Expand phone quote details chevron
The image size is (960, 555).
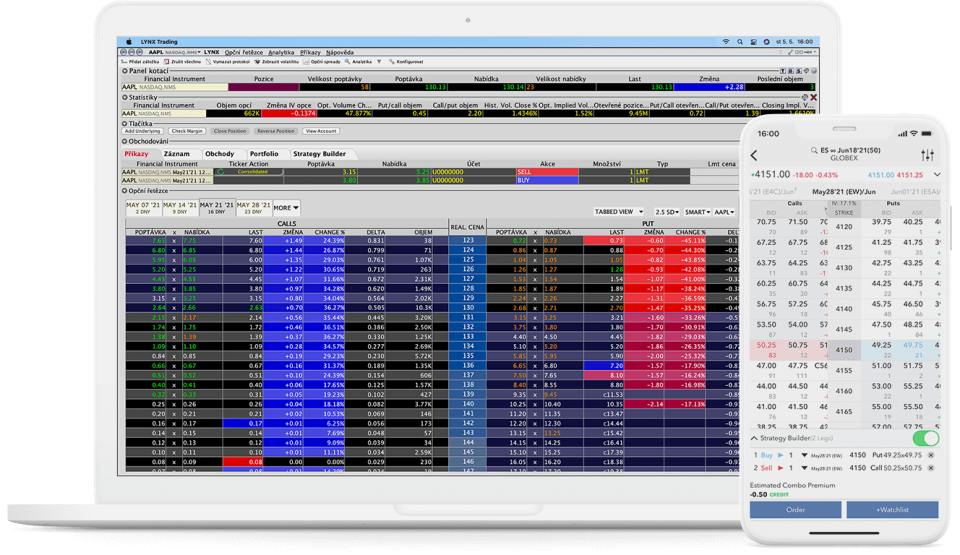tap(937, 175)
